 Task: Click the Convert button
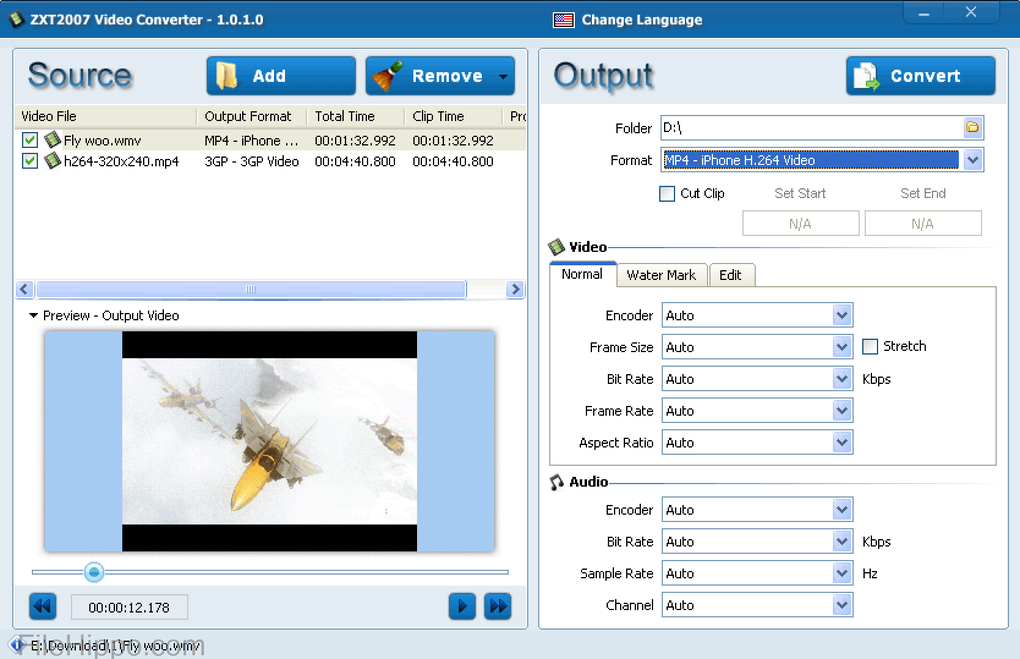(920, 76)
